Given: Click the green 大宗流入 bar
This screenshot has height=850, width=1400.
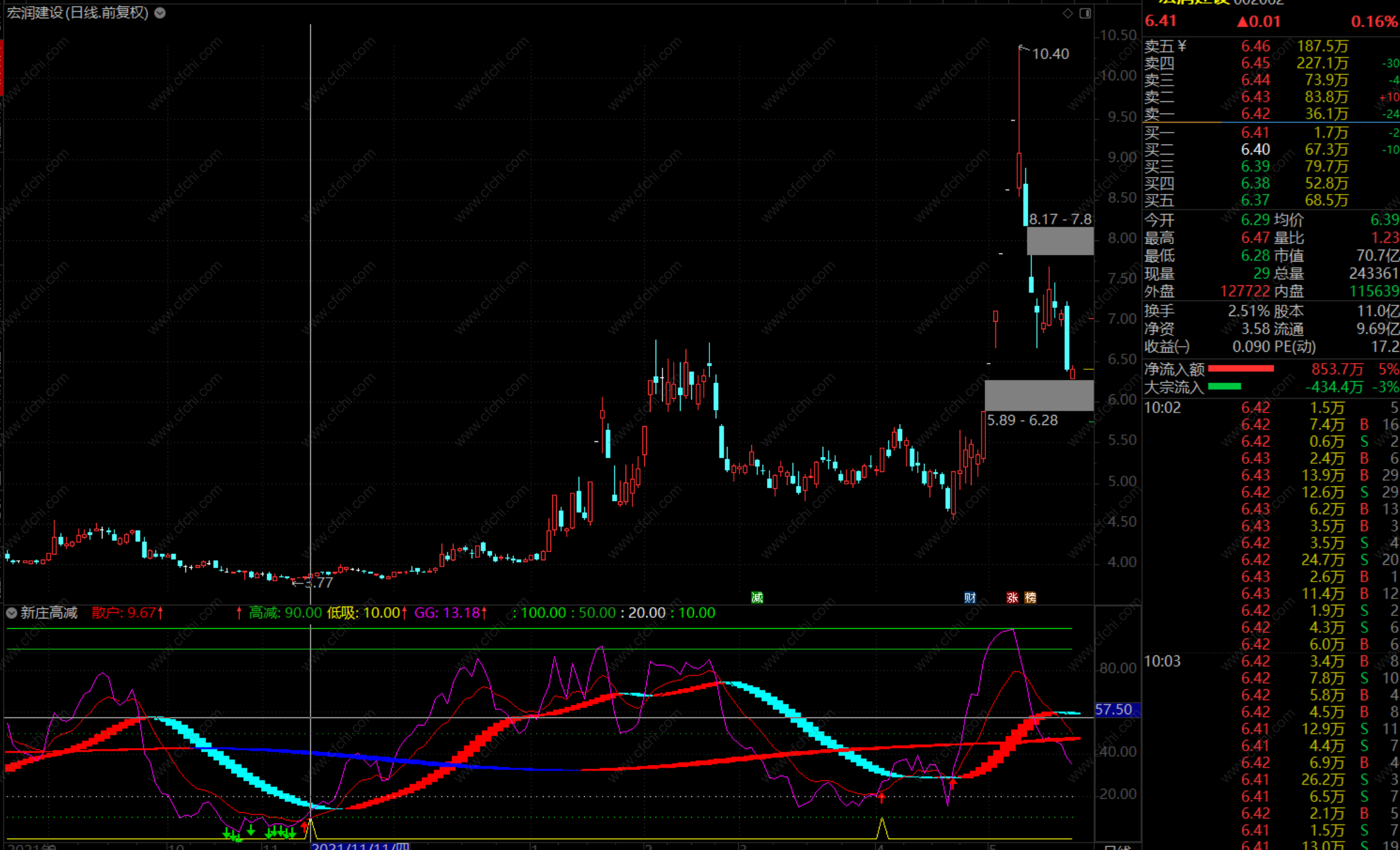Looking at the screenshot, I should point(1224,387).
